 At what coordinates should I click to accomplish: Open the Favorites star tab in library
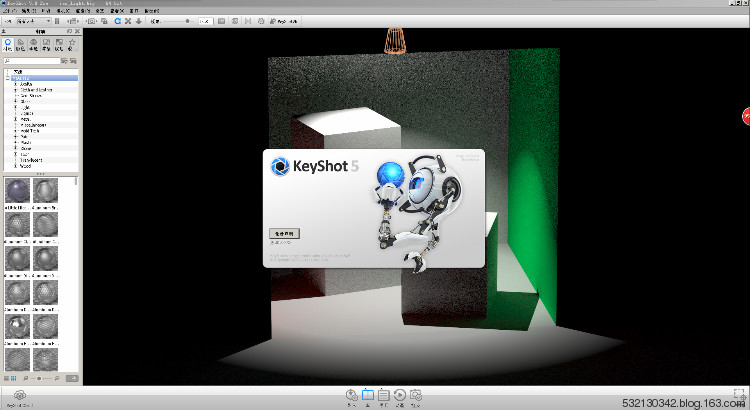72,44
